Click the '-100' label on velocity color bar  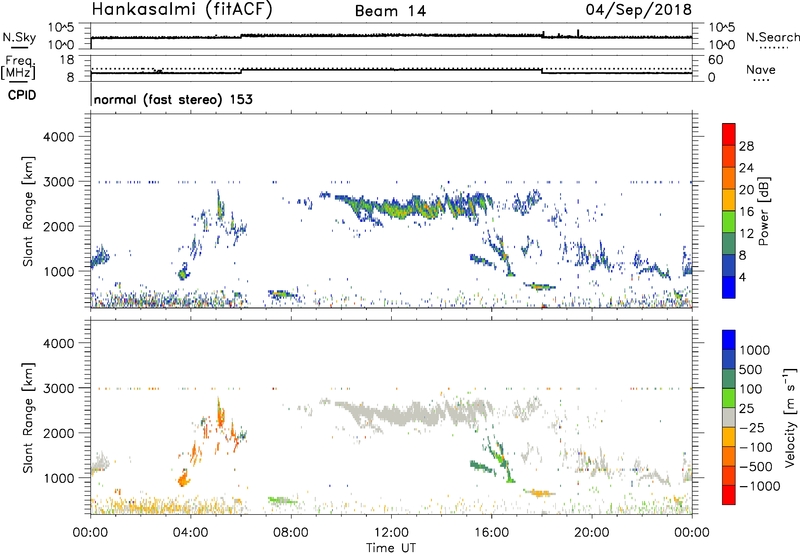755,447
